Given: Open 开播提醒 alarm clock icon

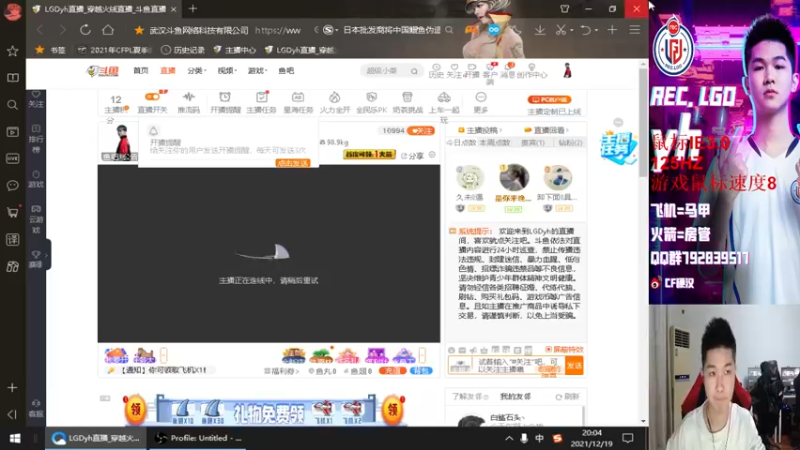Looking at the screenshot, I should (225, 102).
